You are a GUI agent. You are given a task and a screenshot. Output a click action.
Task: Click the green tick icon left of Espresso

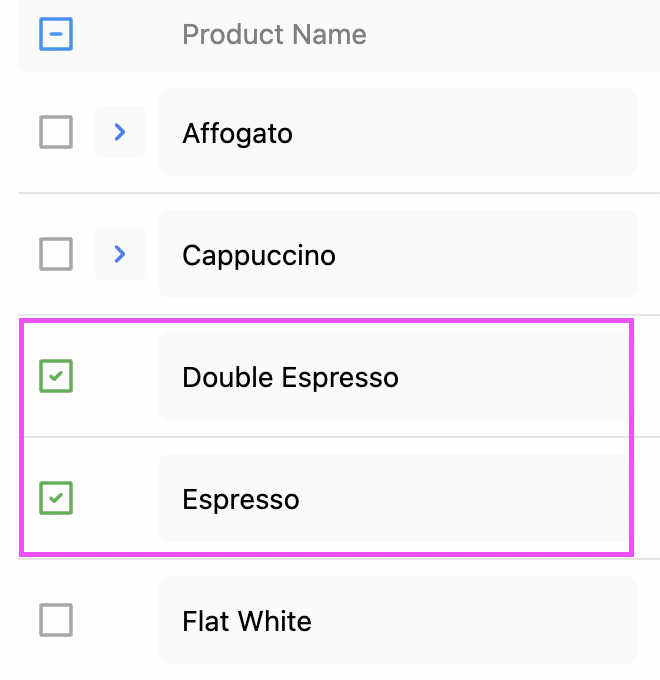click(56, 498)
